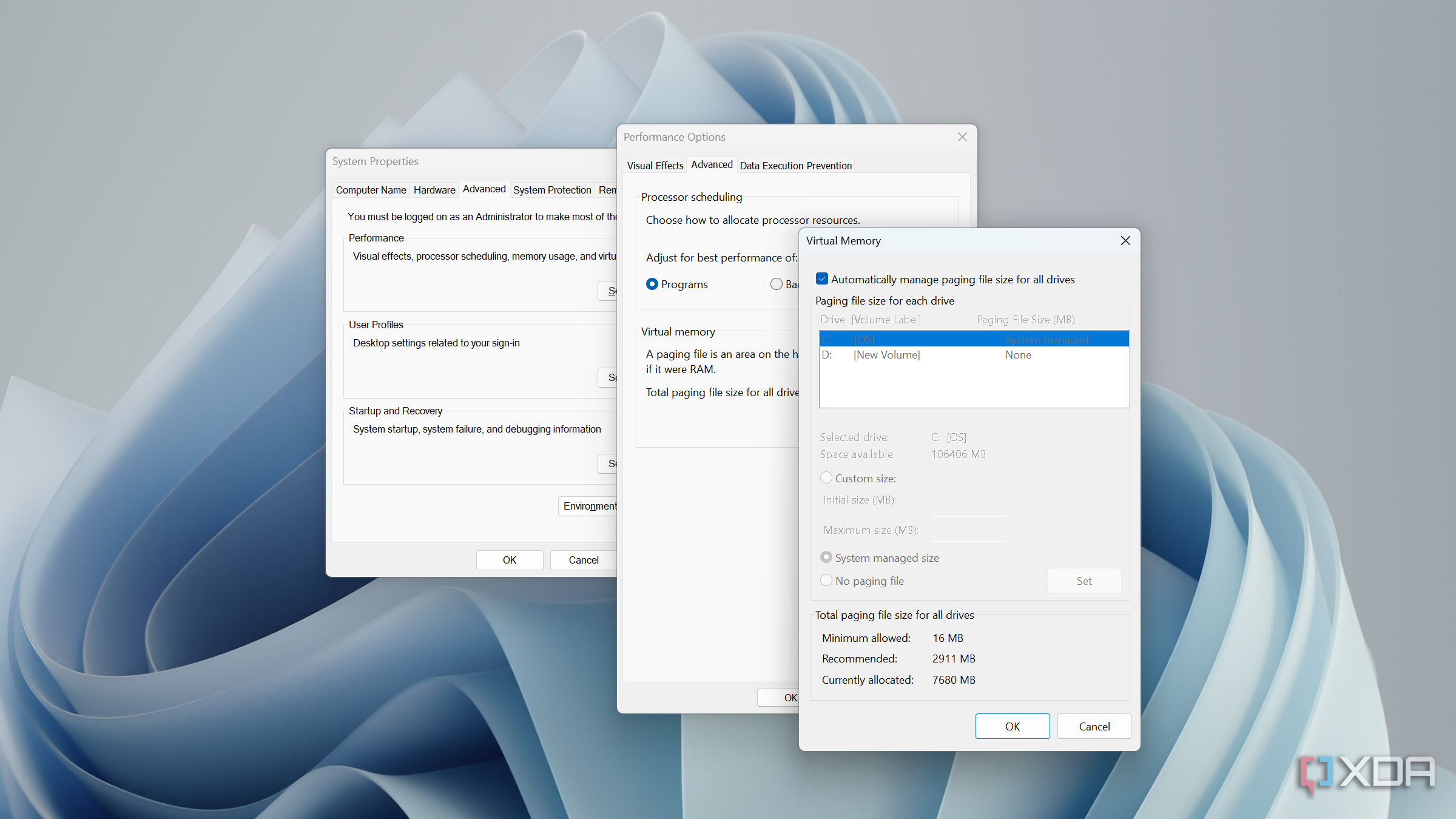The image size is (1456, 819).
Task: Open the System Protection tab
Action: [x=552, y=190]
